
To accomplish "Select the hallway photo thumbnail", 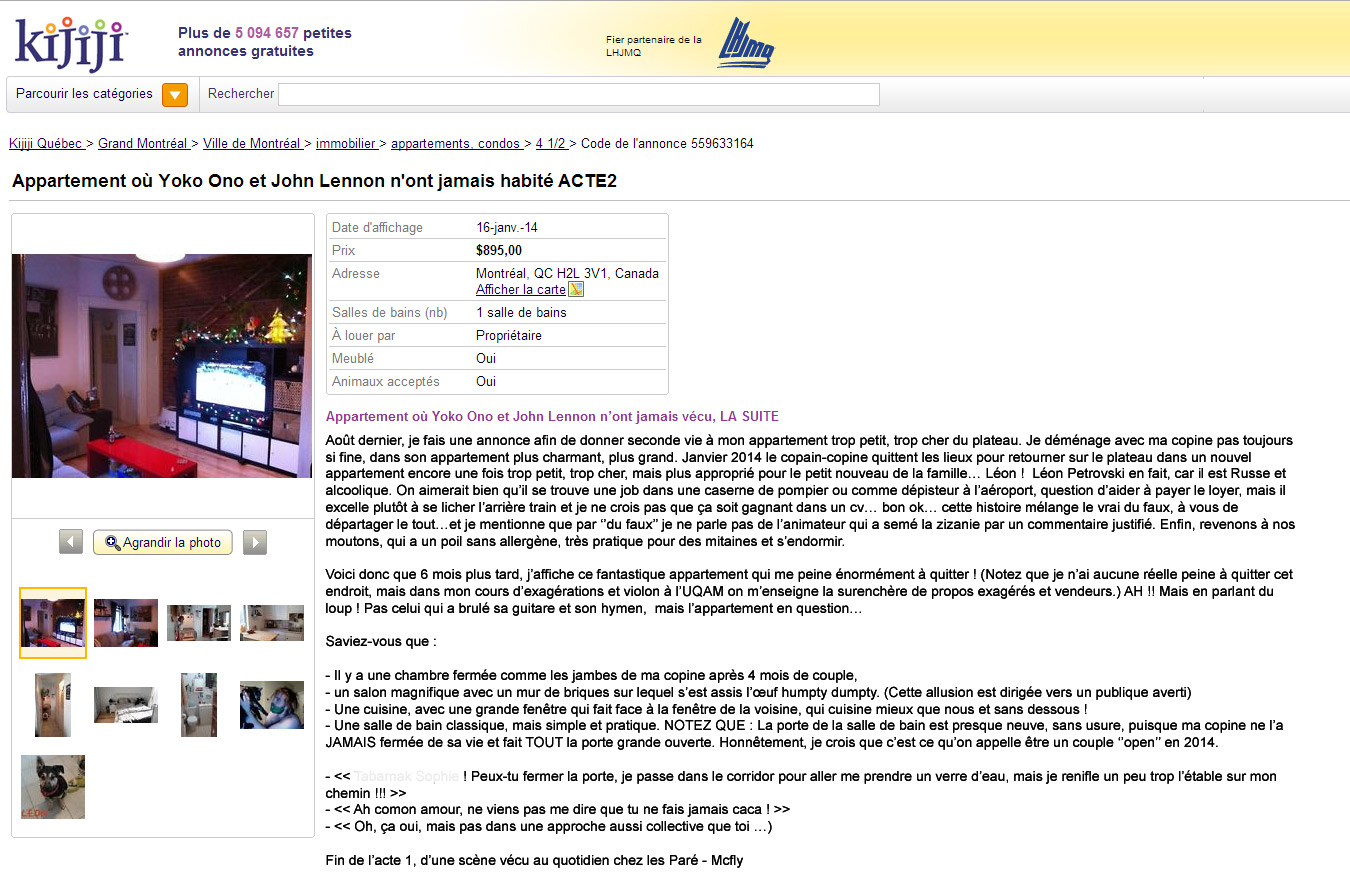I will click(x=53, y=705).
